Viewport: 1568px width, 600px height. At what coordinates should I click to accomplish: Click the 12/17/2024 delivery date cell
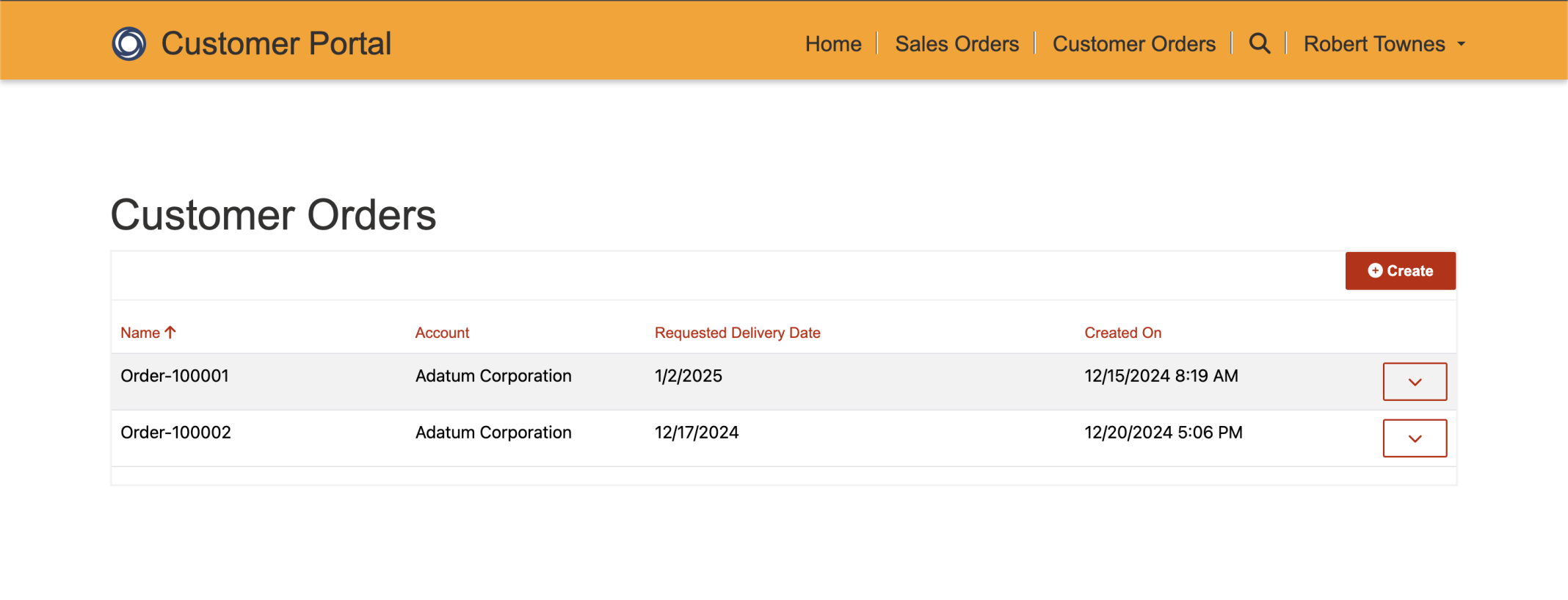[x=697, y=433]
